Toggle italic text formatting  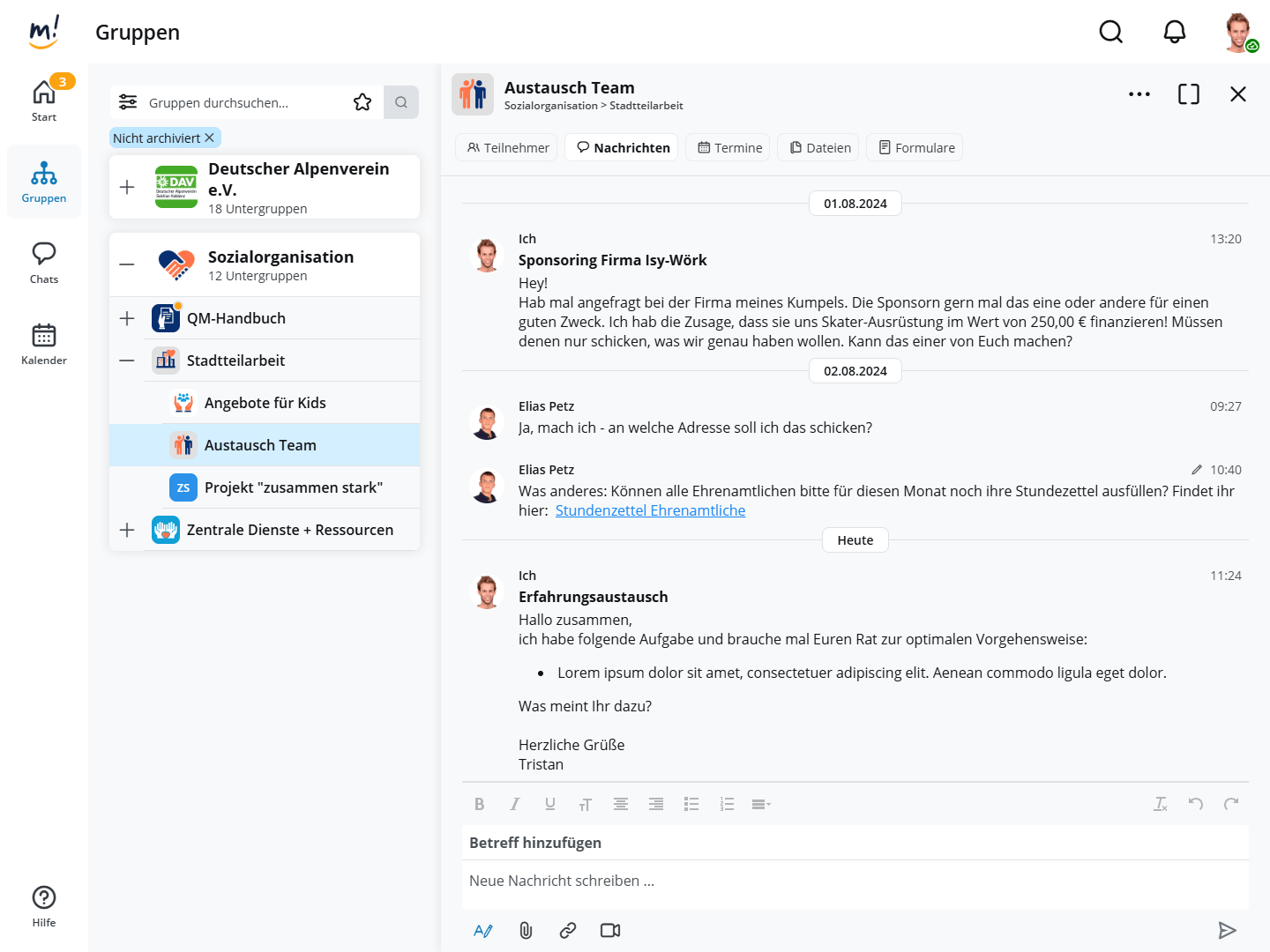tap(514, 804)
